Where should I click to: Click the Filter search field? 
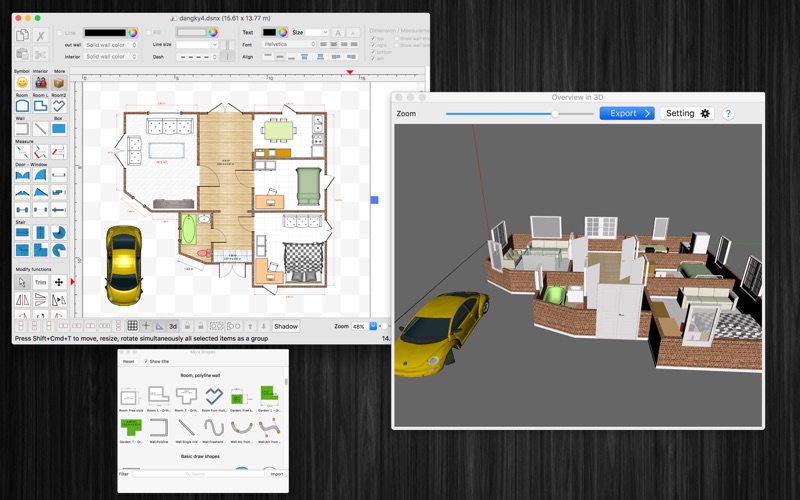(x=198, y=474)
